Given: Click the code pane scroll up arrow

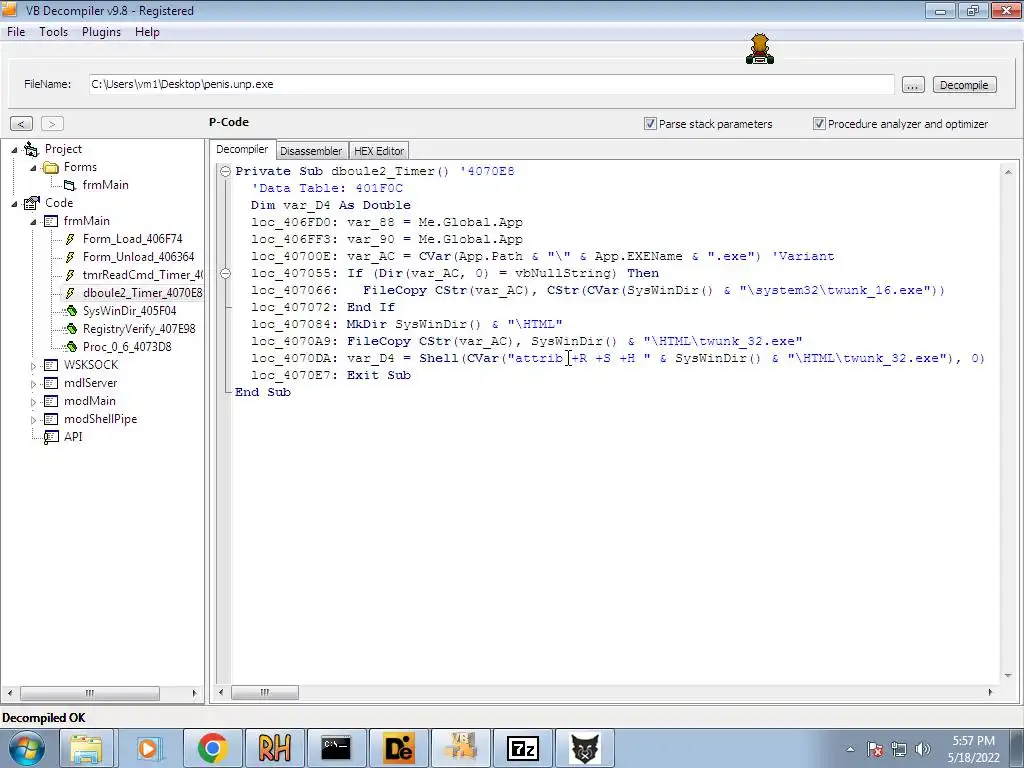Looking at the screenshot, I should point(1008,172).
